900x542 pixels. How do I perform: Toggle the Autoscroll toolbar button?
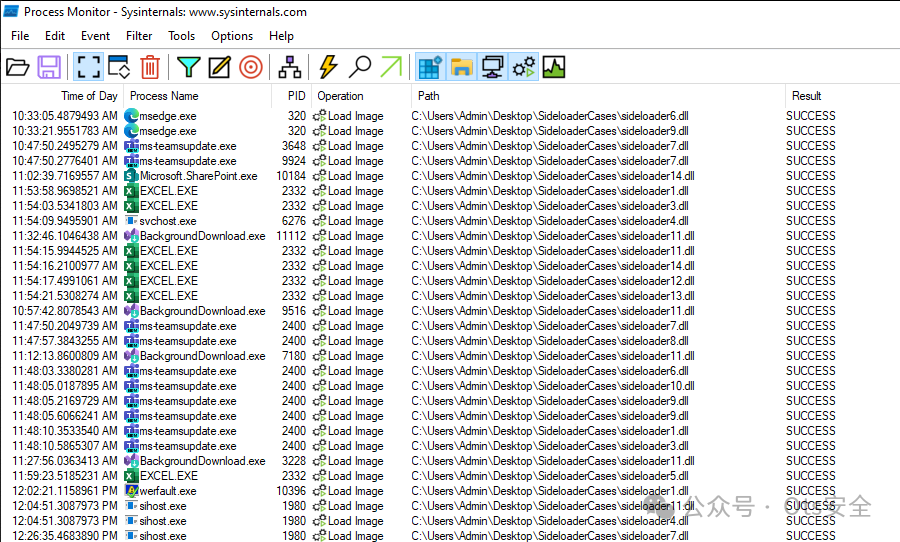(x=119, y=67)
